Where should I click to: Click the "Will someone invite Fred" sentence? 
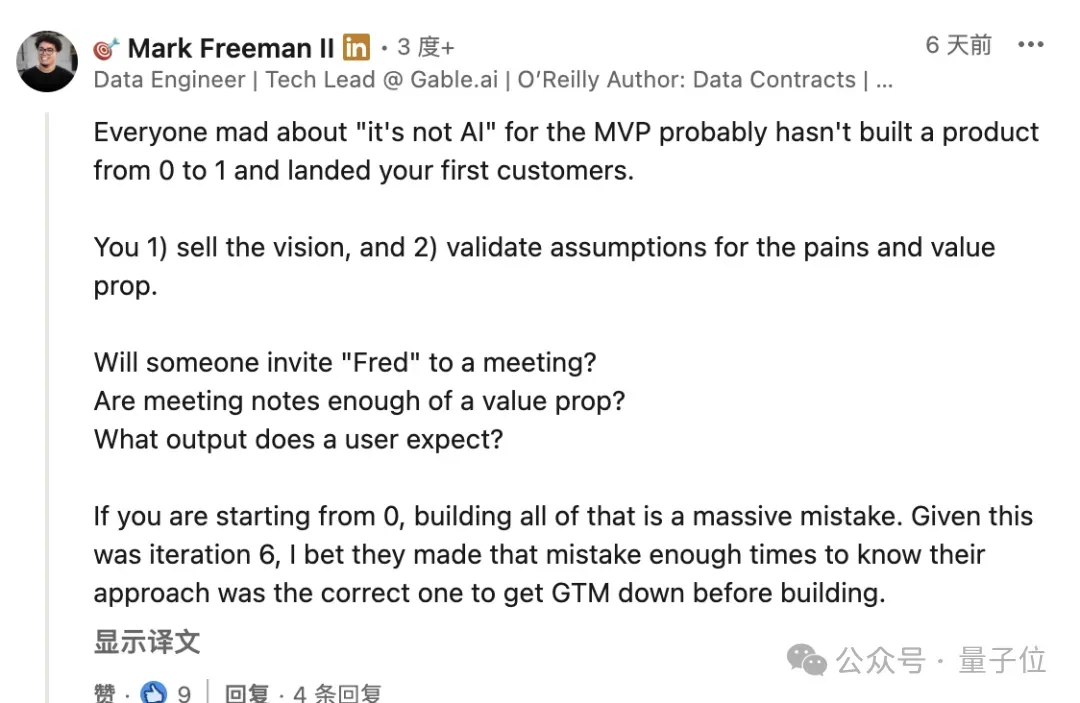(x=345, y=362)
